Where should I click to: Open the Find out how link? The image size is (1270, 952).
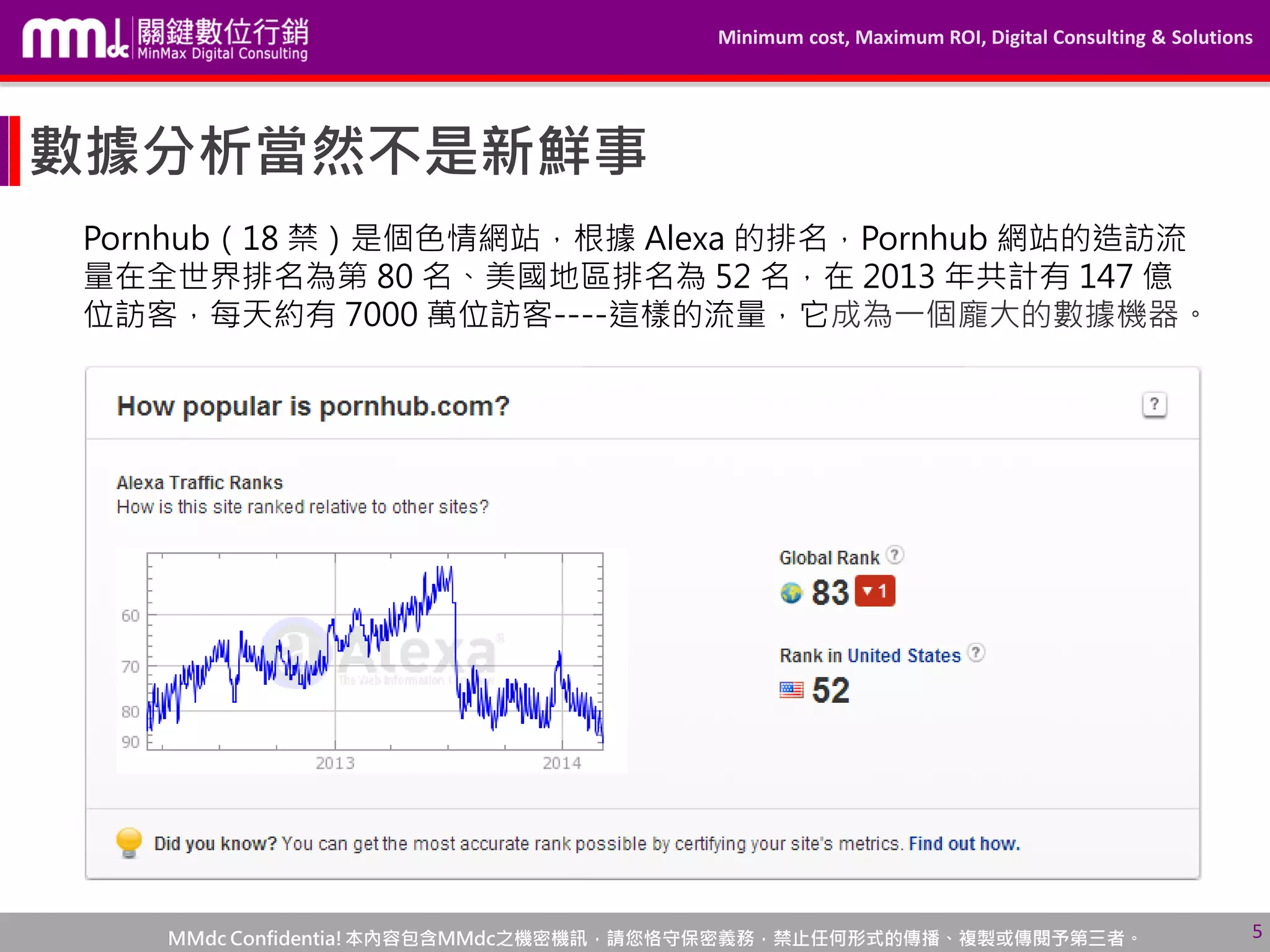(x=964, y=844)
